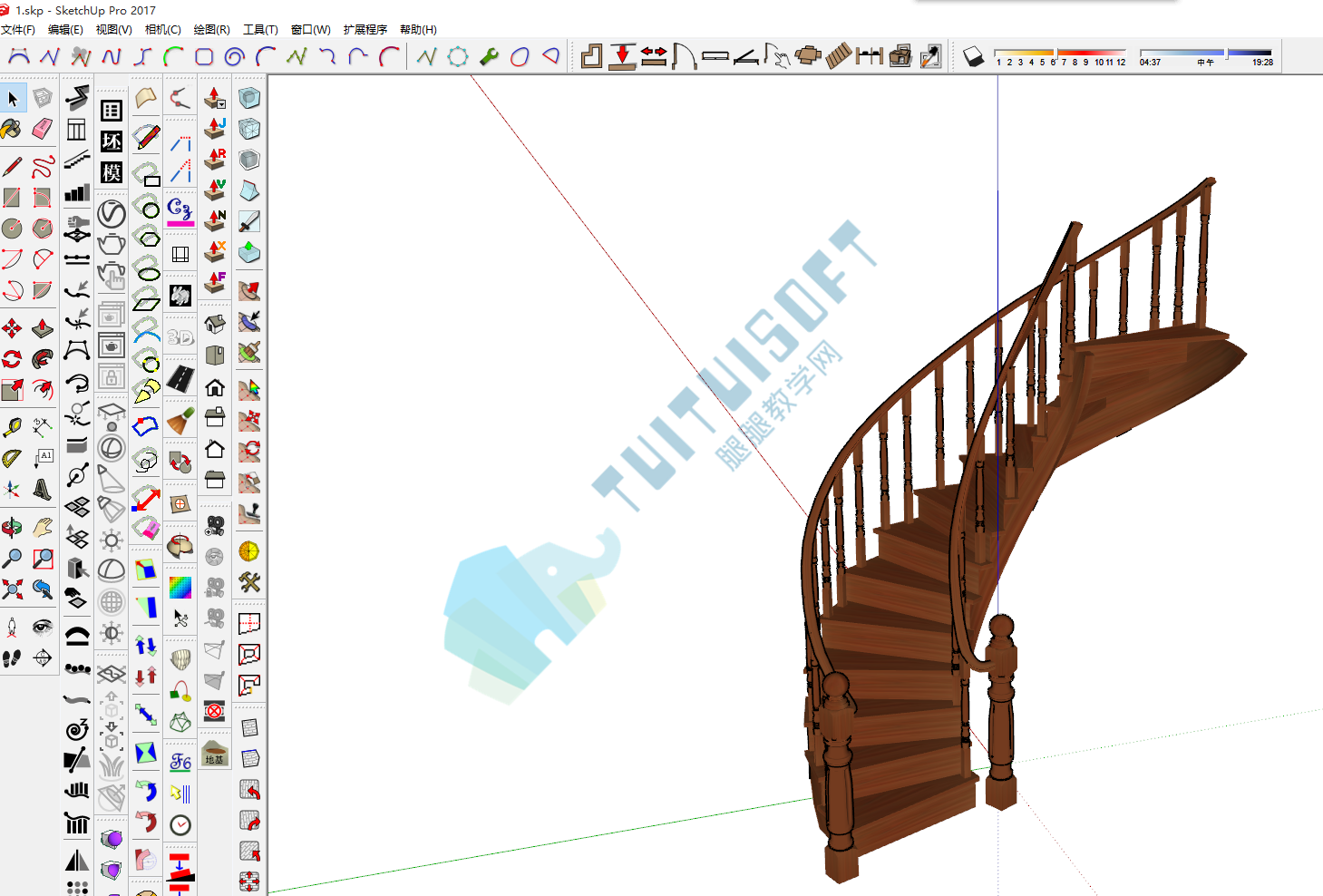1323x896 pixels.
Task: Click the Zoom Extents tool
Action: (x=12, y=589)
